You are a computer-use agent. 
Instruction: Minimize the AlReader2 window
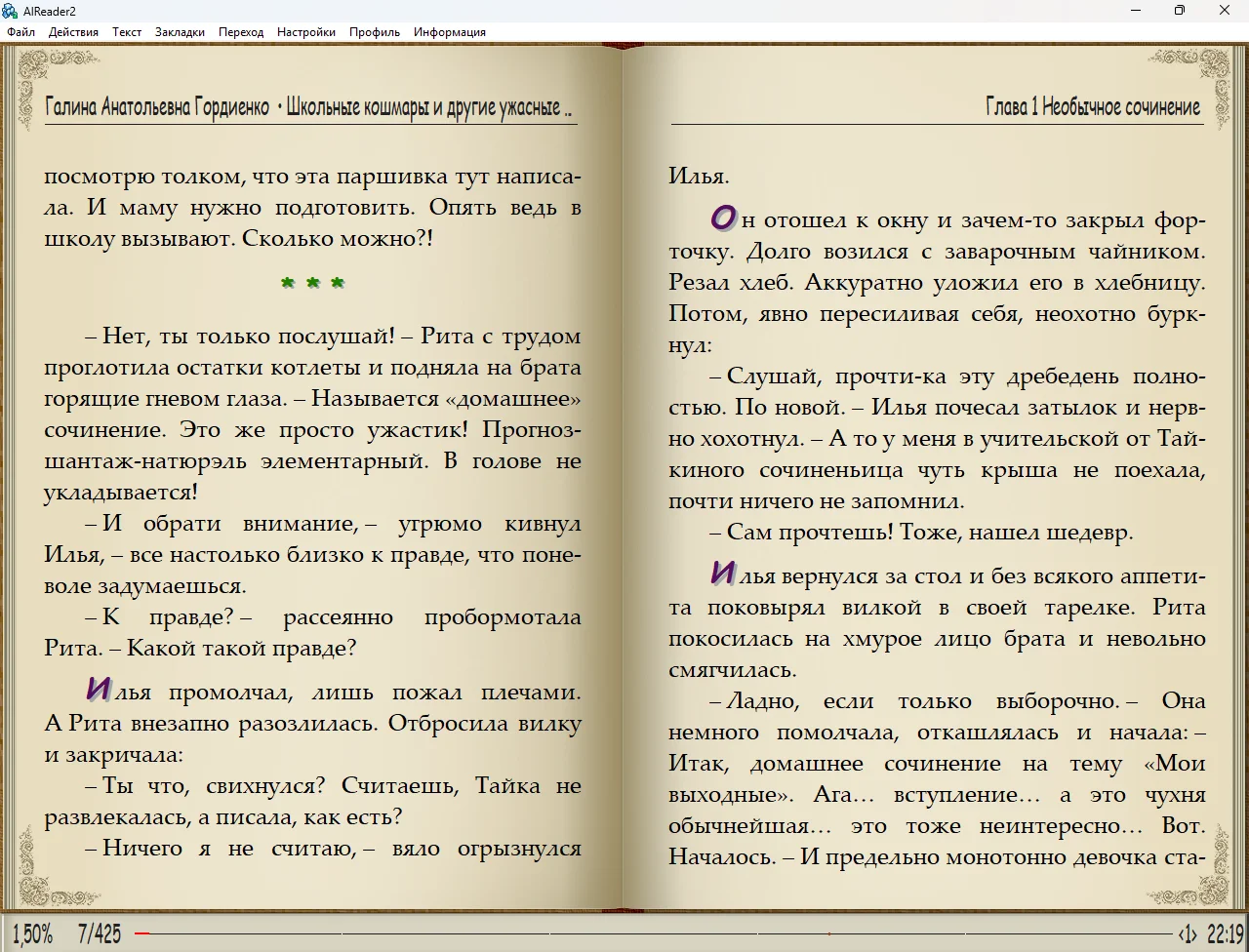[1136, 11]
